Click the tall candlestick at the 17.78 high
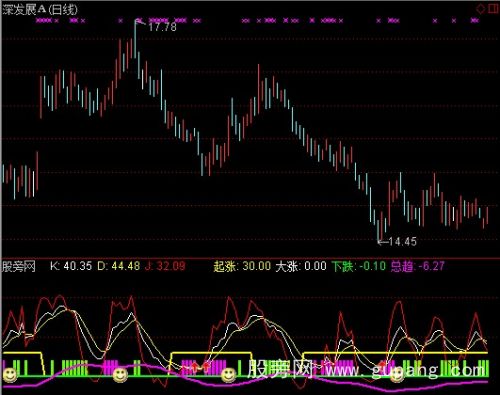 point(135,39)
